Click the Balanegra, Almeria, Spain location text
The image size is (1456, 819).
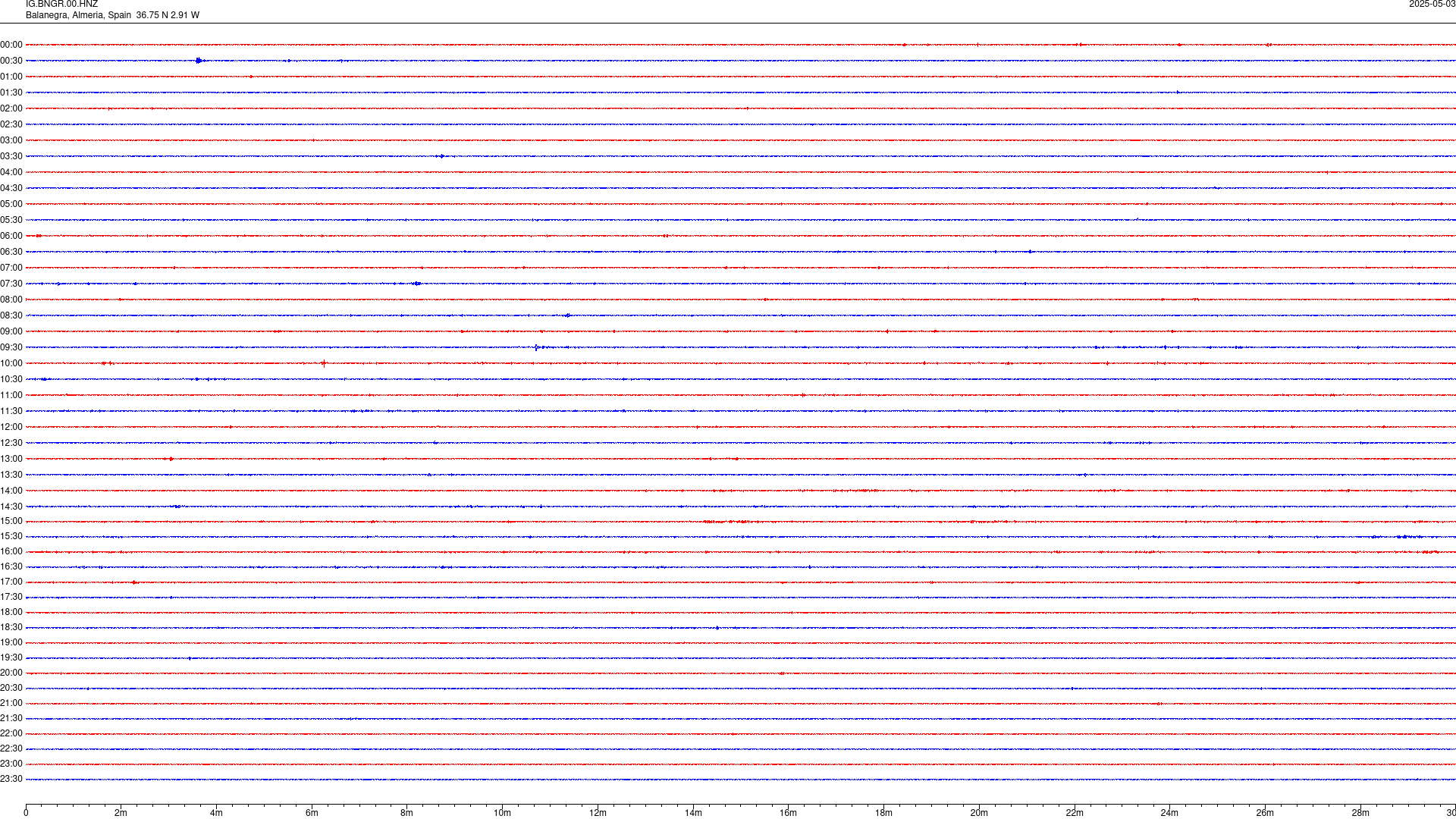coord(78,15)
